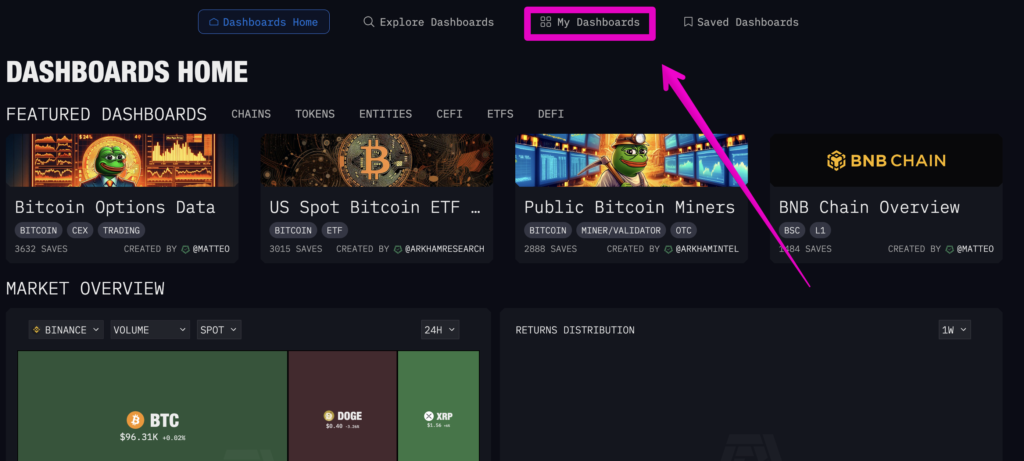Change the 24H timeframe dropdown
This screenshot has width=1024, height=461.
pos(440,329)
